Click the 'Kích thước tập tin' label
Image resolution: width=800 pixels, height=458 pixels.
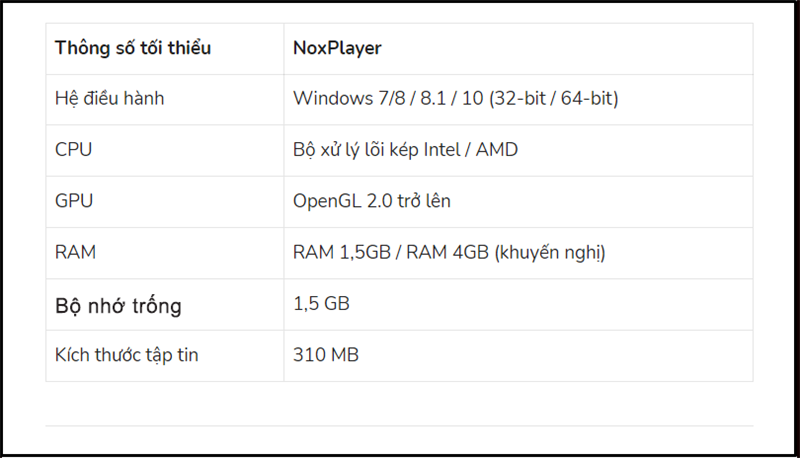point(127,355)
